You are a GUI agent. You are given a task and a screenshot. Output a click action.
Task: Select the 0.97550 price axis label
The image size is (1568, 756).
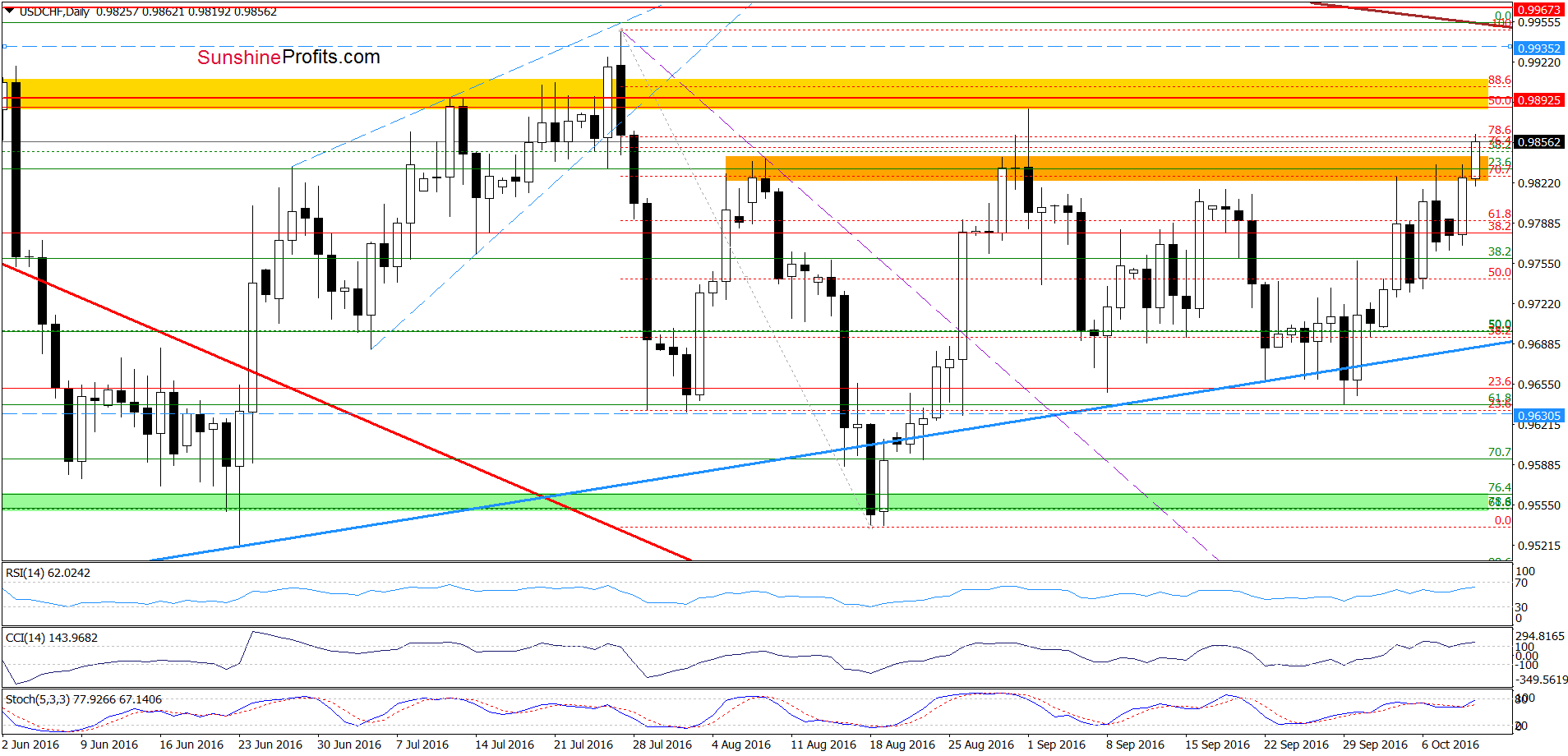[x=1538, y=264]
